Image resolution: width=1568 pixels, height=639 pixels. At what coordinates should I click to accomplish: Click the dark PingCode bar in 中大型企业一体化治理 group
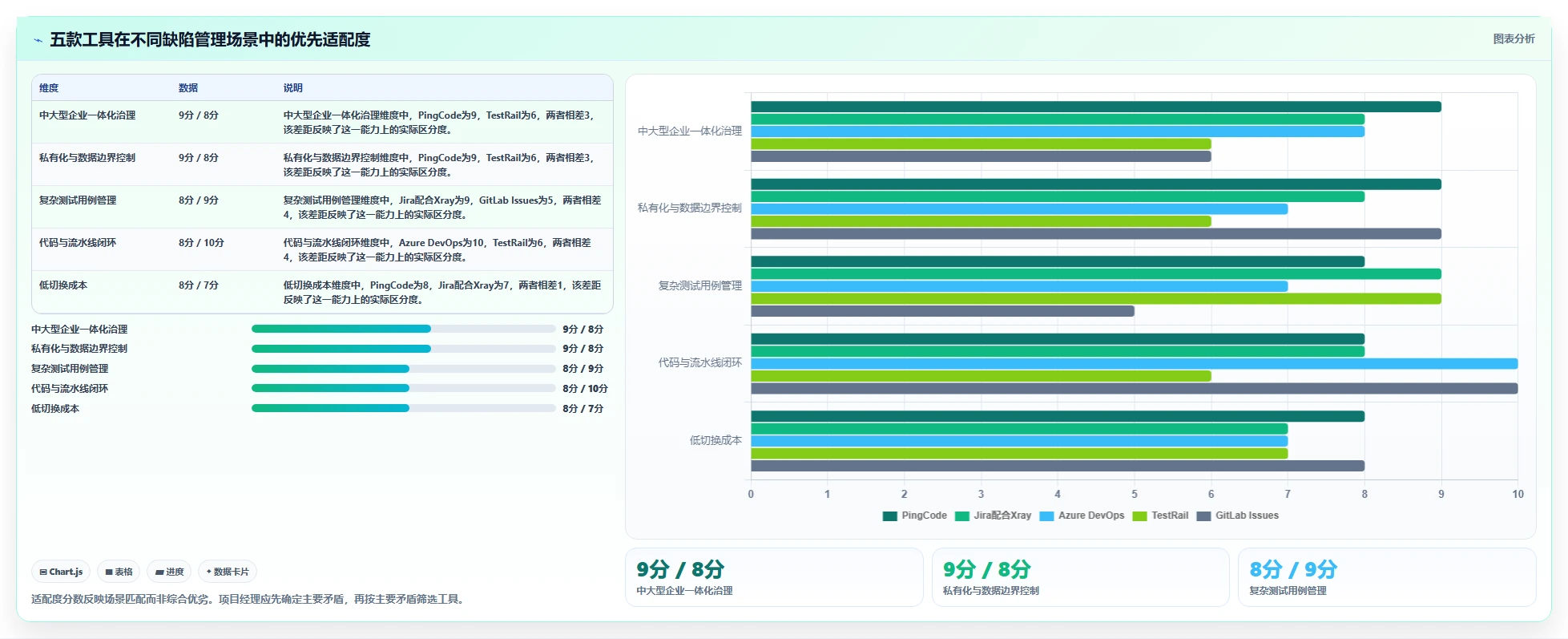1096,107
